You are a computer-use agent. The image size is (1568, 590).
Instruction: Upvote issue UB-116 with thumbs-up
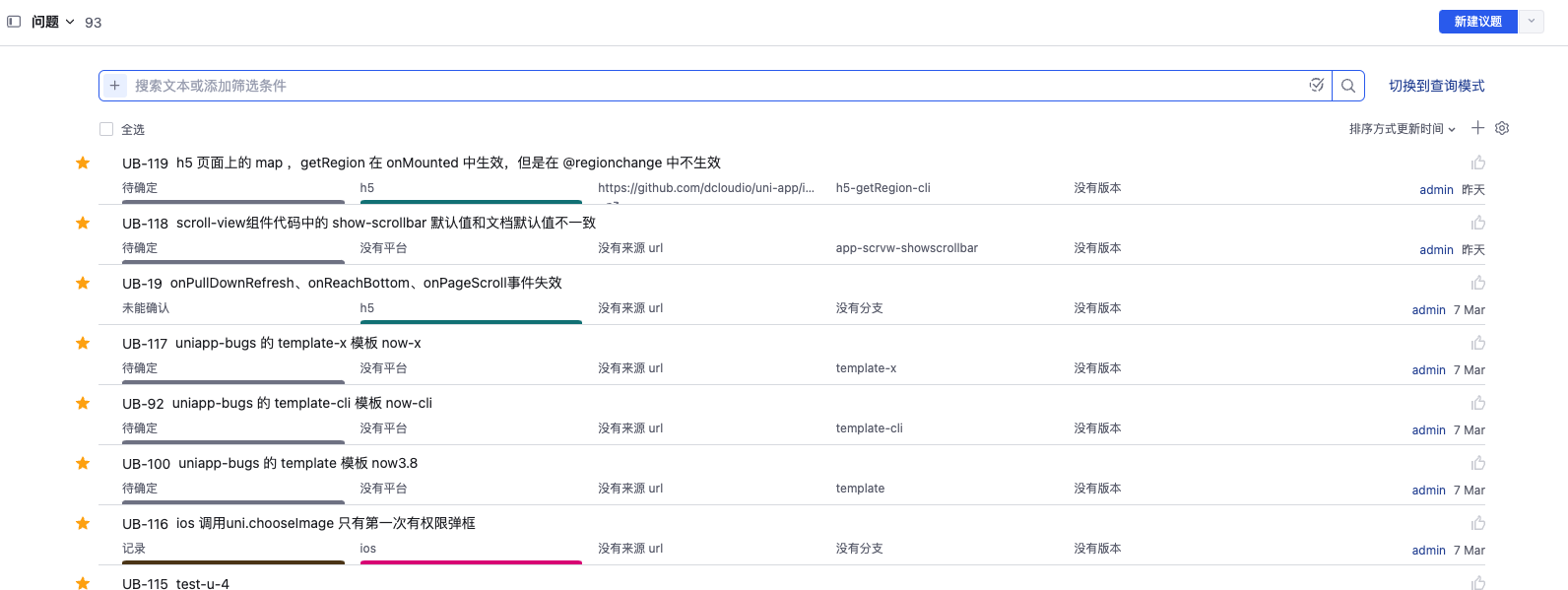(1478, 523)
